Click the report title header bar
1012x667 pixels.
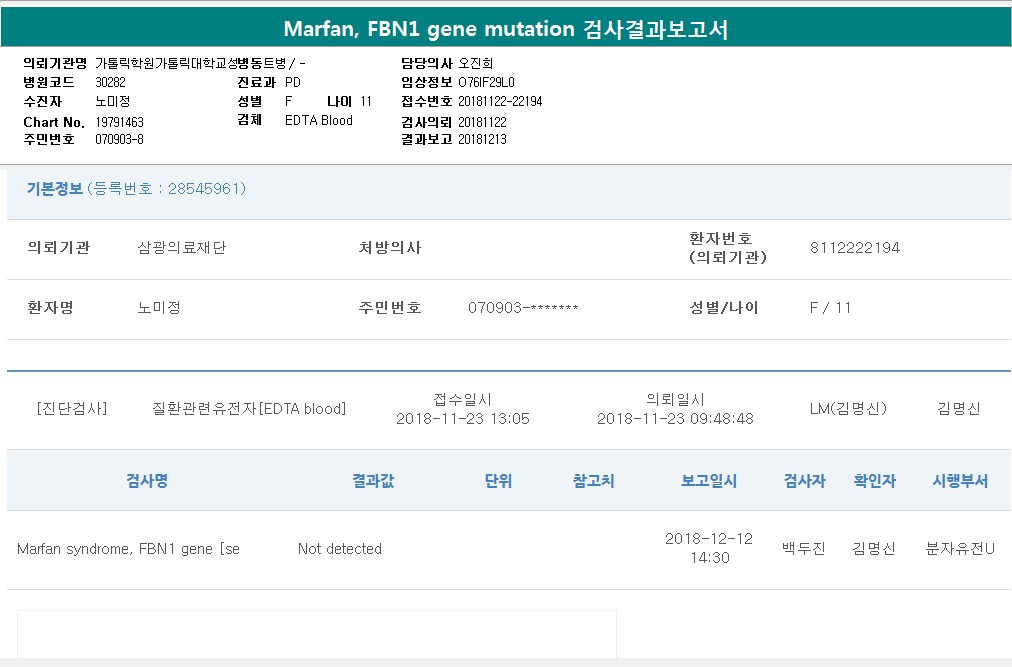click(506, 29)
